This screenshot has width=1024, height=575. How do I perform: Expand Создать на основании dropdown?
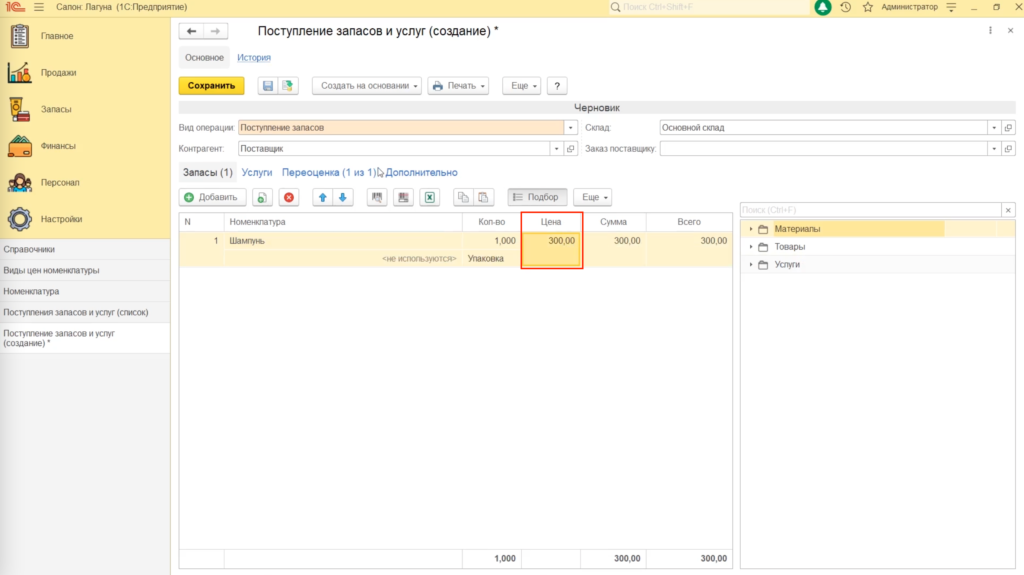367,86
